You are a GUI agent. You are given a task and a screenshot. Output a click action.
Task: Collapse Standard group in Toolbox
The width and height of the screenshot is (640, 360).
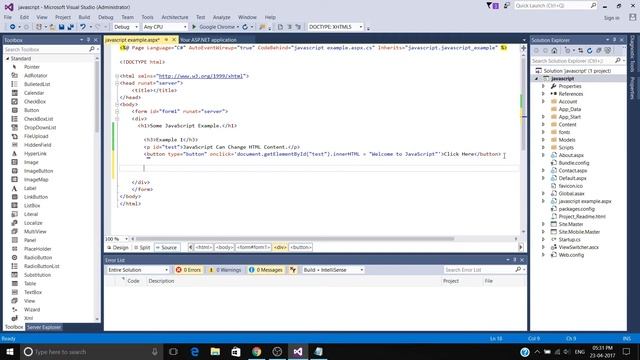tap(7, 59)
